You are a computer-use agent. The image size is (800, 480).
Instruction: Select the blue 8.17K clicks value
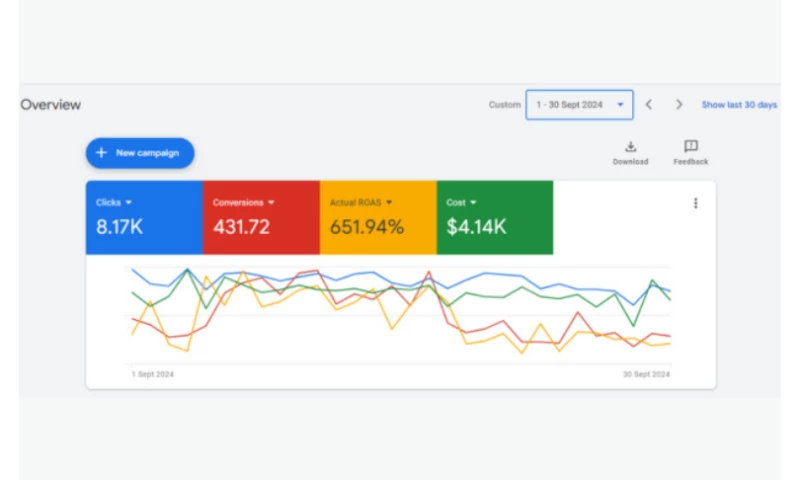coord(120,227)
